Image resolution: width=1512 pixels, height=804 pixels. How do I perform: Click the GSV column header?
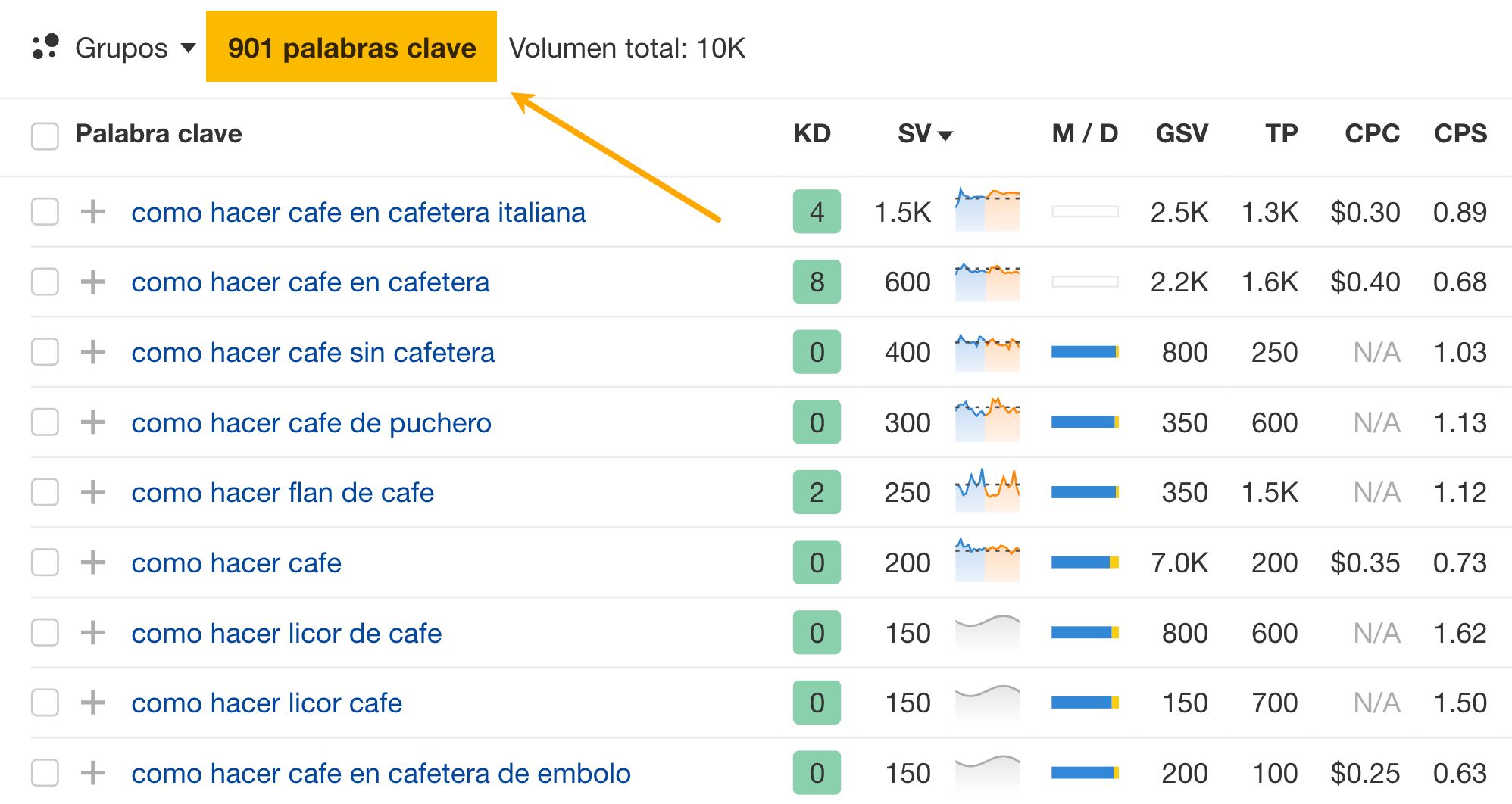(x=1181, y=134)
